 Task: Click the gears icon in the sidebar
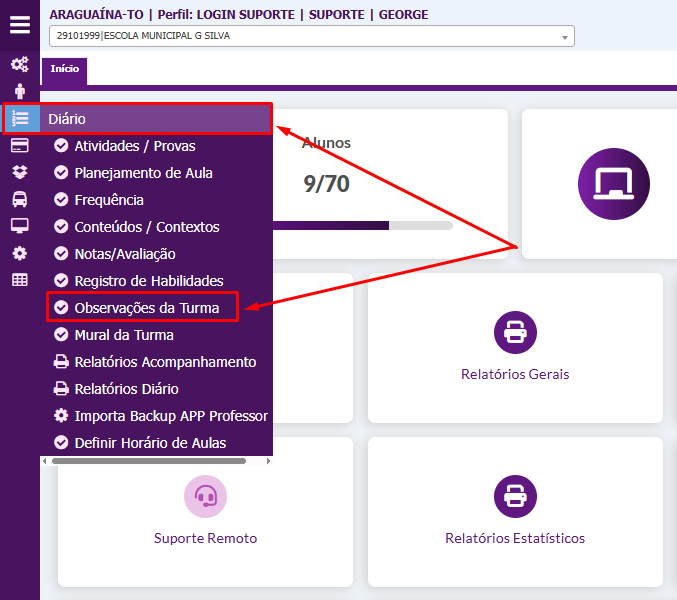(x=19, y=64)
